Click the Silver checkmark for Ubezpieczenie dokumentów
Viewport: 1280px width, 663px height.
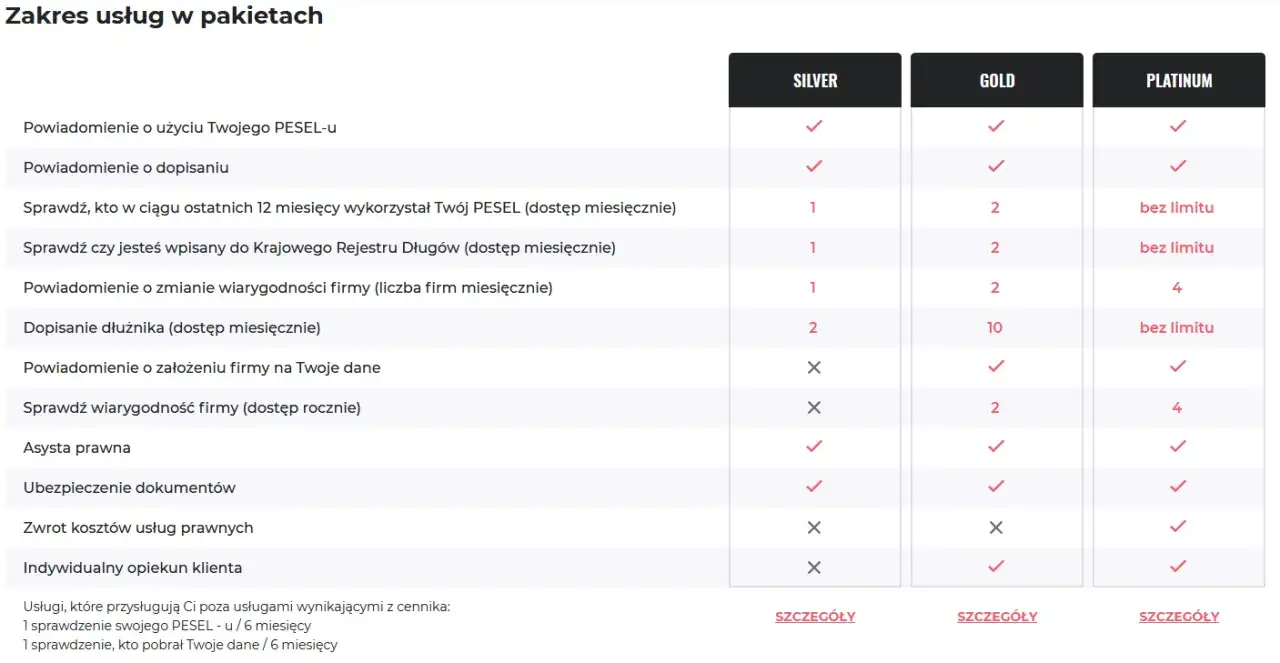point(814,487)
